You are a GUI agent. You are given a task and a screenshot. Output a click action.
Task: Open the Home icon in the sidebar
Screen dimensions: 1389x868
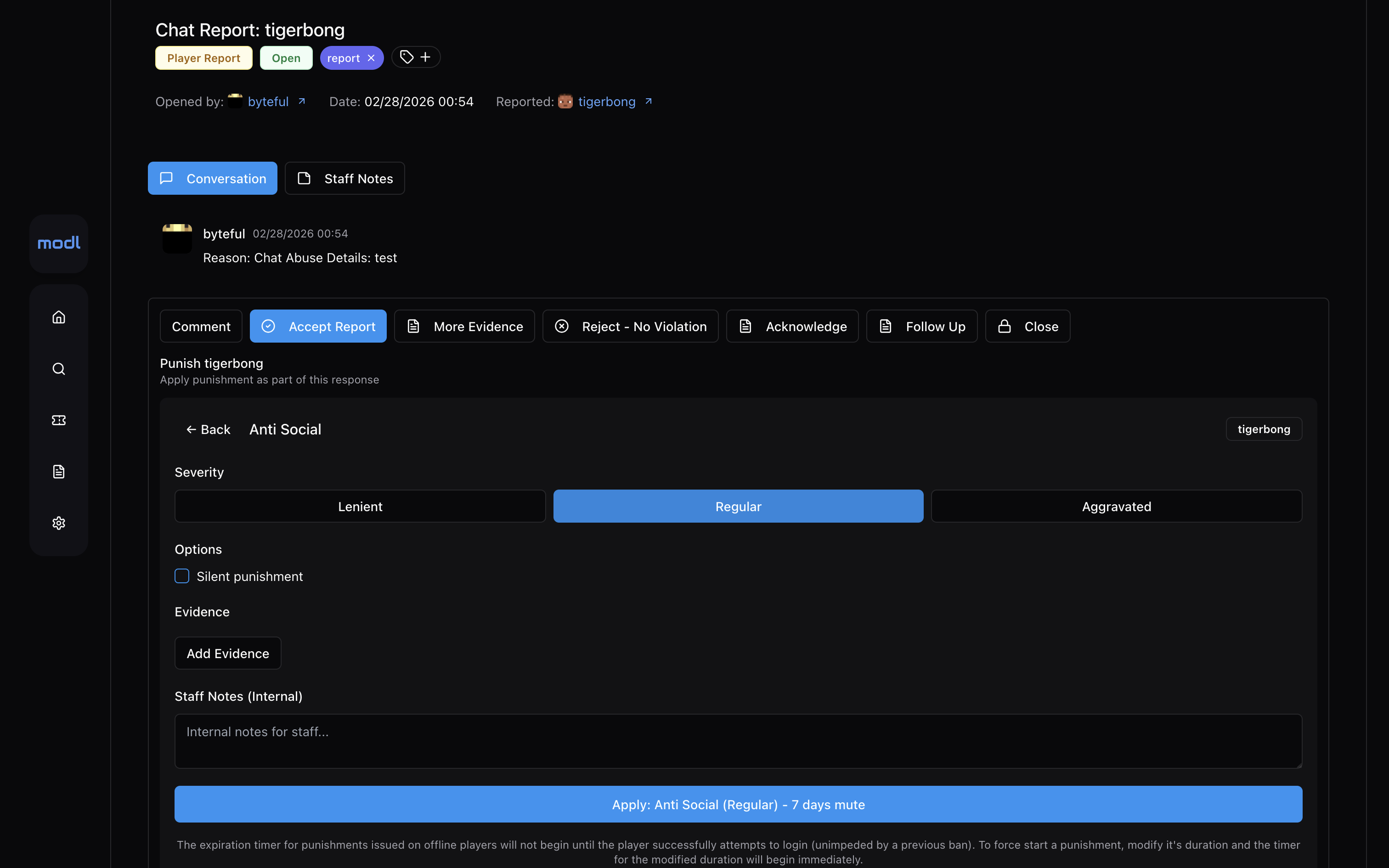pyautogui.click(x=58, y=317)
